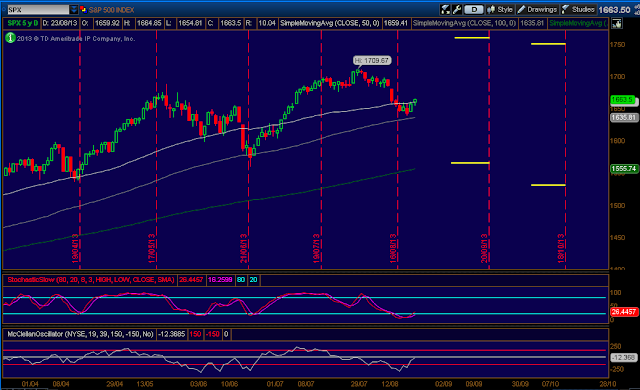The image size is (640, 390).
Task: Click the 1659.92 open value field
Action: pyautogui.click(x=107, y=23)
